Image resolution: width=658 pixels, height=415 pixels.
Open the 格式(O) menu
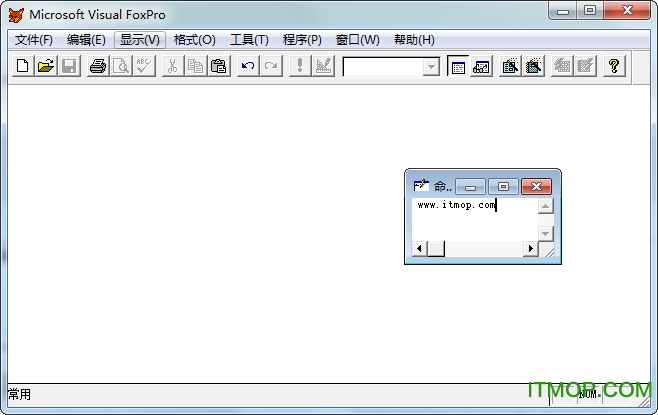point(195,40)
